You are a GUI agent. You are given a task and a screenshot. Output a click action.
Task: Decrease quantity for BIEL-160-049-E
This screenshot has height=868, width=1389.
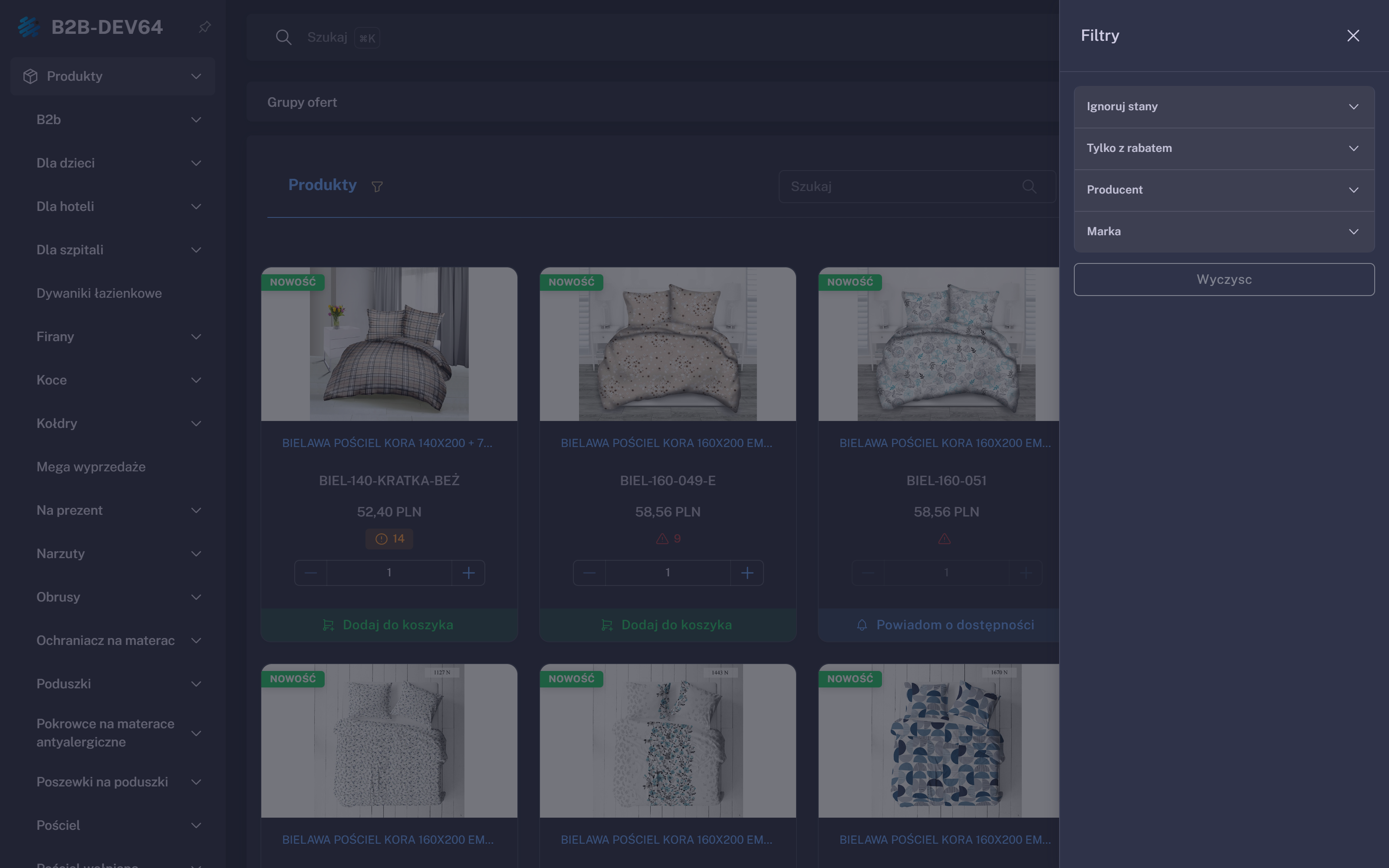(589, 573)
